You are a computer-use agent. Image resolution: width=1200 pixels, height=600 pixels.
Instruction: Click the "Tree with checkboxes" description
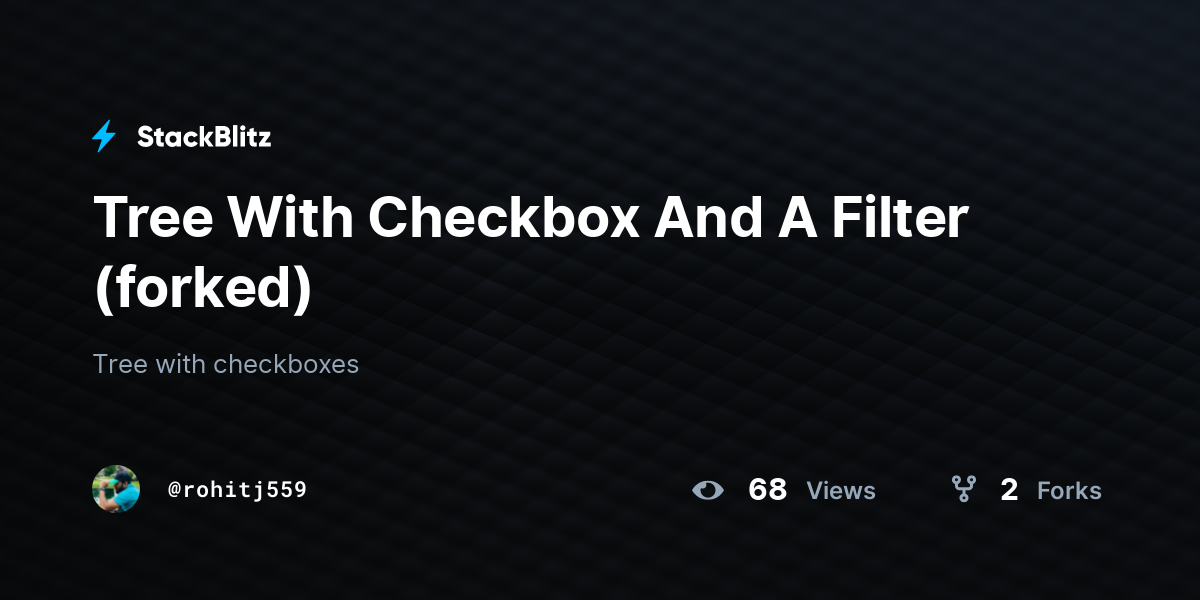coord(226,364)
